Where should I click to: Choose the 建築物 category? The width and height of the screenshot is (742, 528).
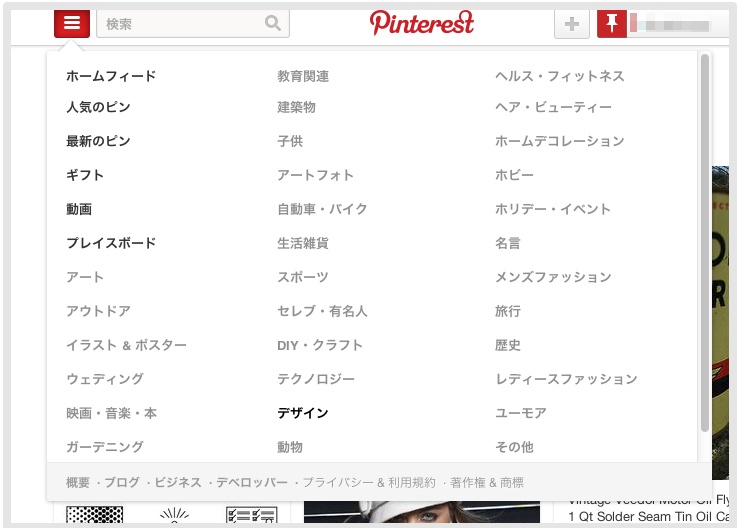tap(297, 107)
